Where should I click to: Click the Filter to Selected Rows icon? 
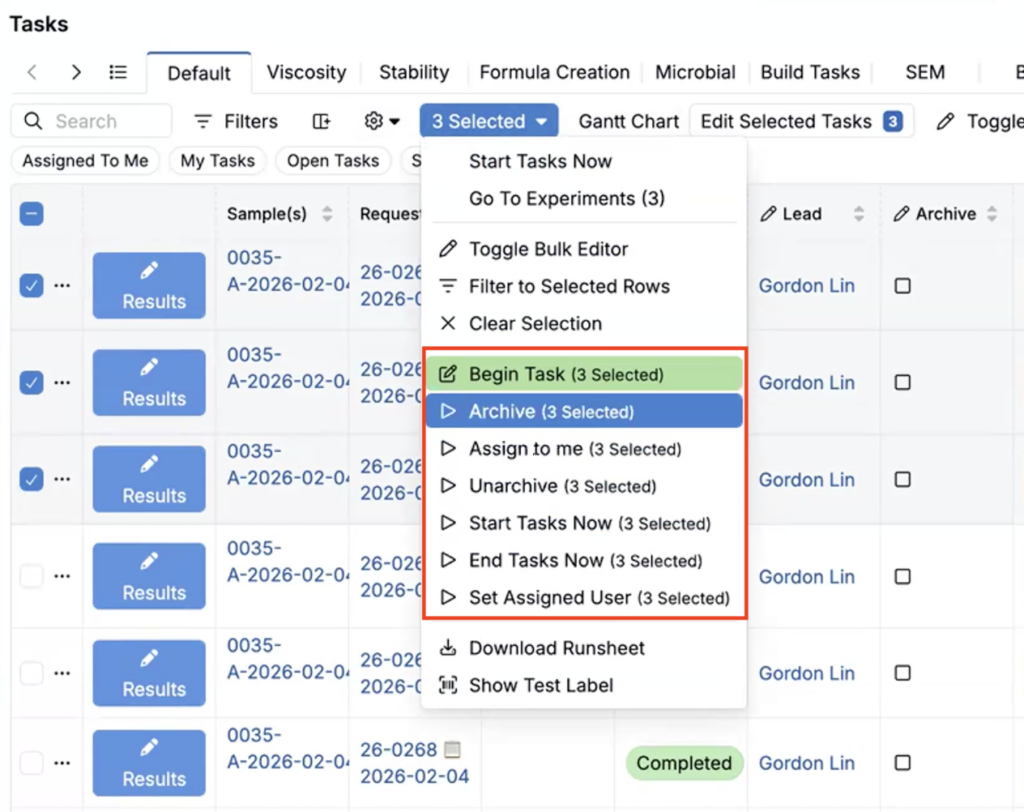pyautogui.click(x=448, y=286)
